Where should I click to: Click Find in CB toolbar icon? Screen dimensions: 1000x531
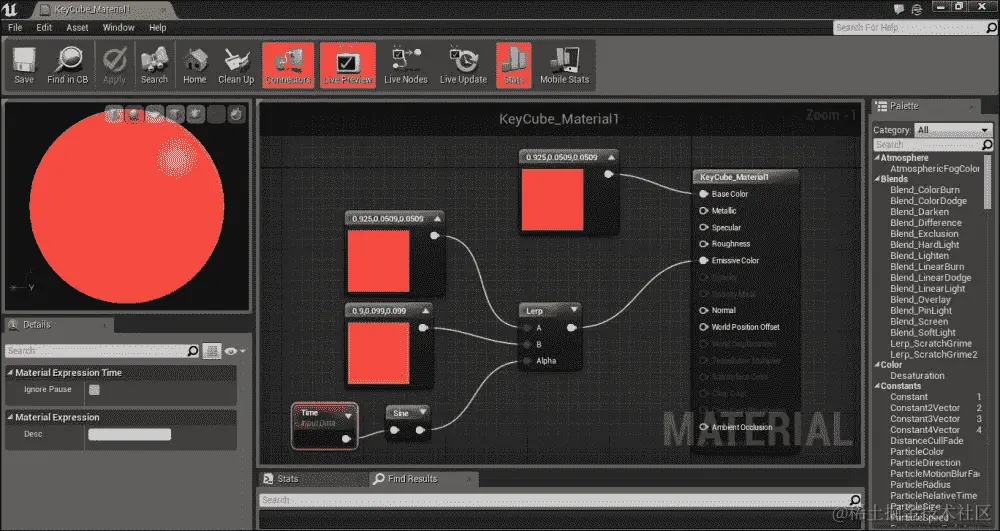pyautogui.click(x=67, y=65)
